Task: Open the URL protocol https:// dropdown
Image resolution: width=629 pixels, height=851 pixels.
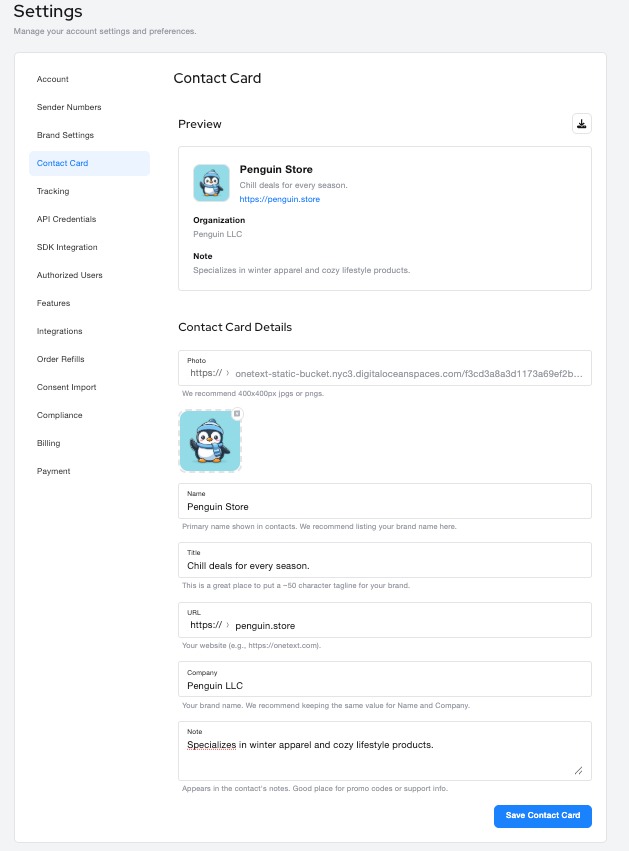Action: point(210,625)
